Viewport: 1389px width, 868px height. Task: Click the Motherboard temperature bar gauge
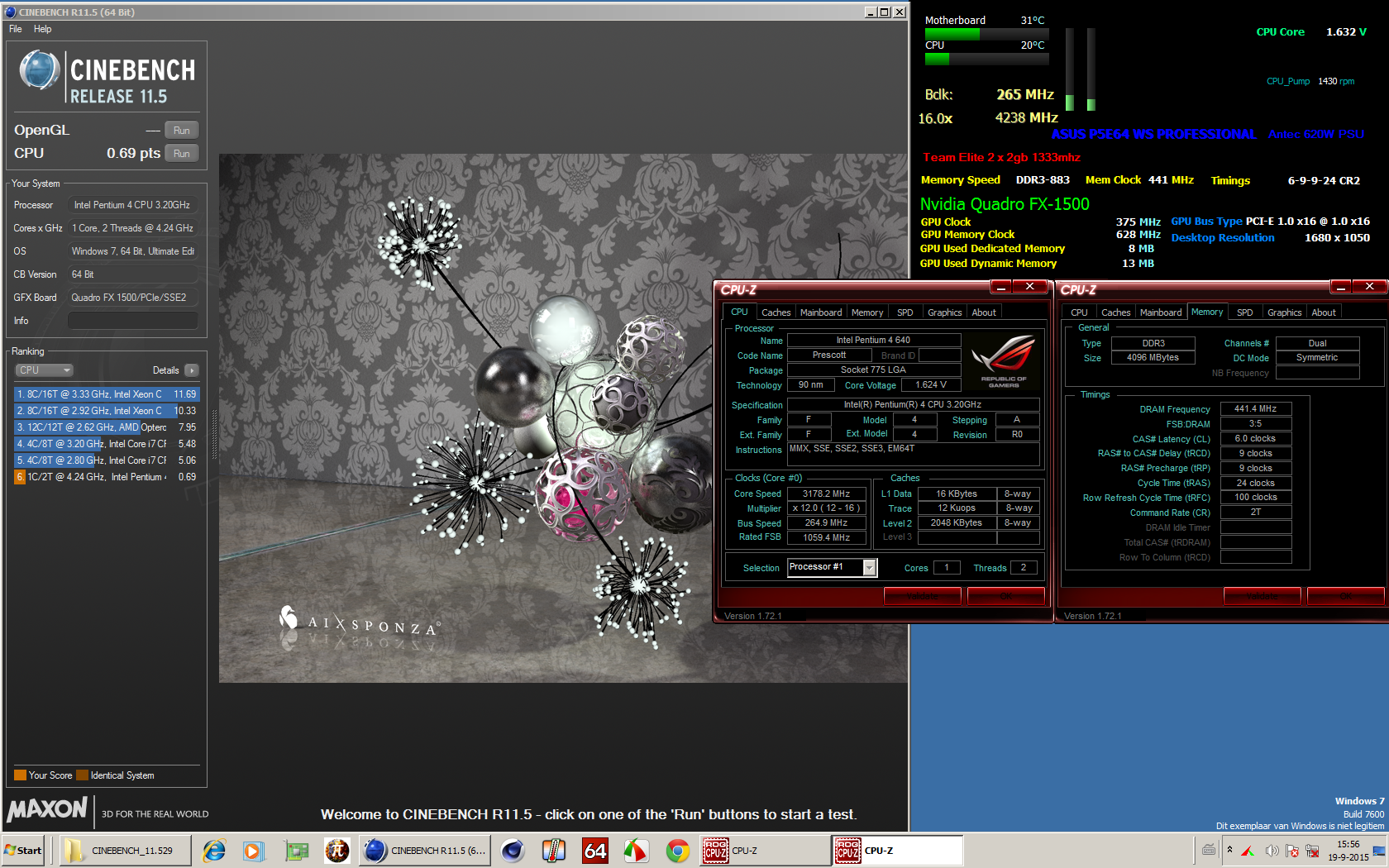coord(986,34)
